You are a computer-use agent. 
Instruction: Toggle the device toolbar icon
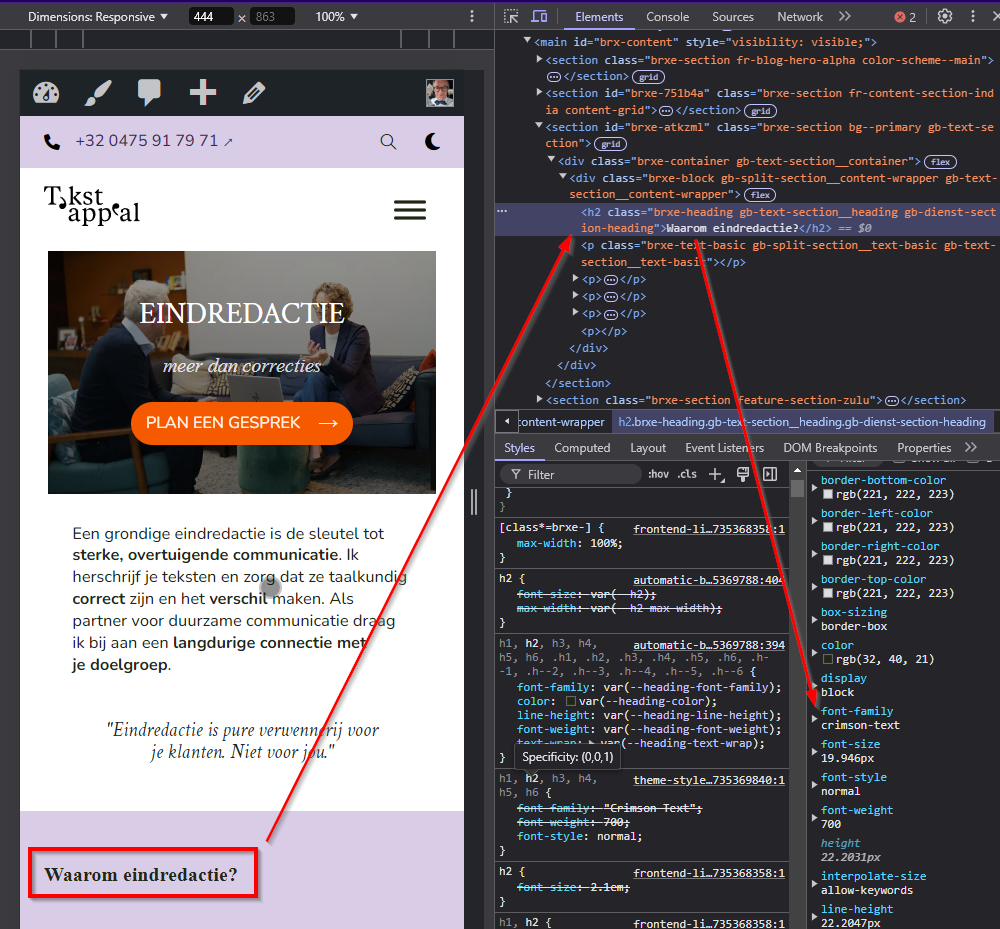[540, 17]
